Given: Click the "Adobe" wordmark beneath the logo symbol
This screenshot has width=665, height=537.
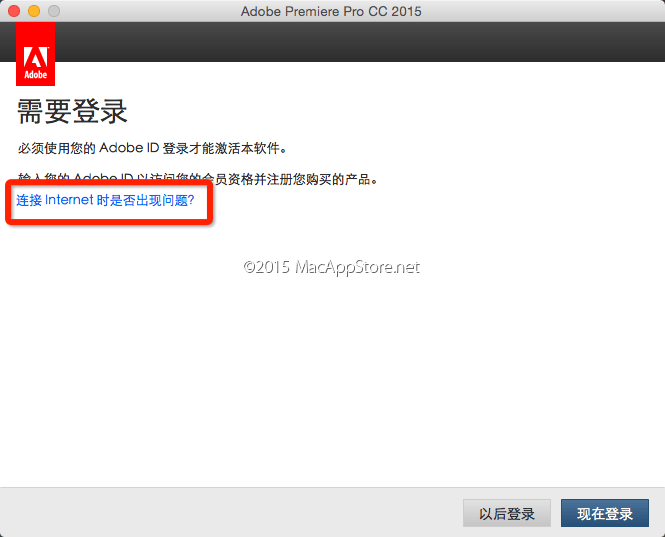Looking at the screenshot, I should (36, 75).
